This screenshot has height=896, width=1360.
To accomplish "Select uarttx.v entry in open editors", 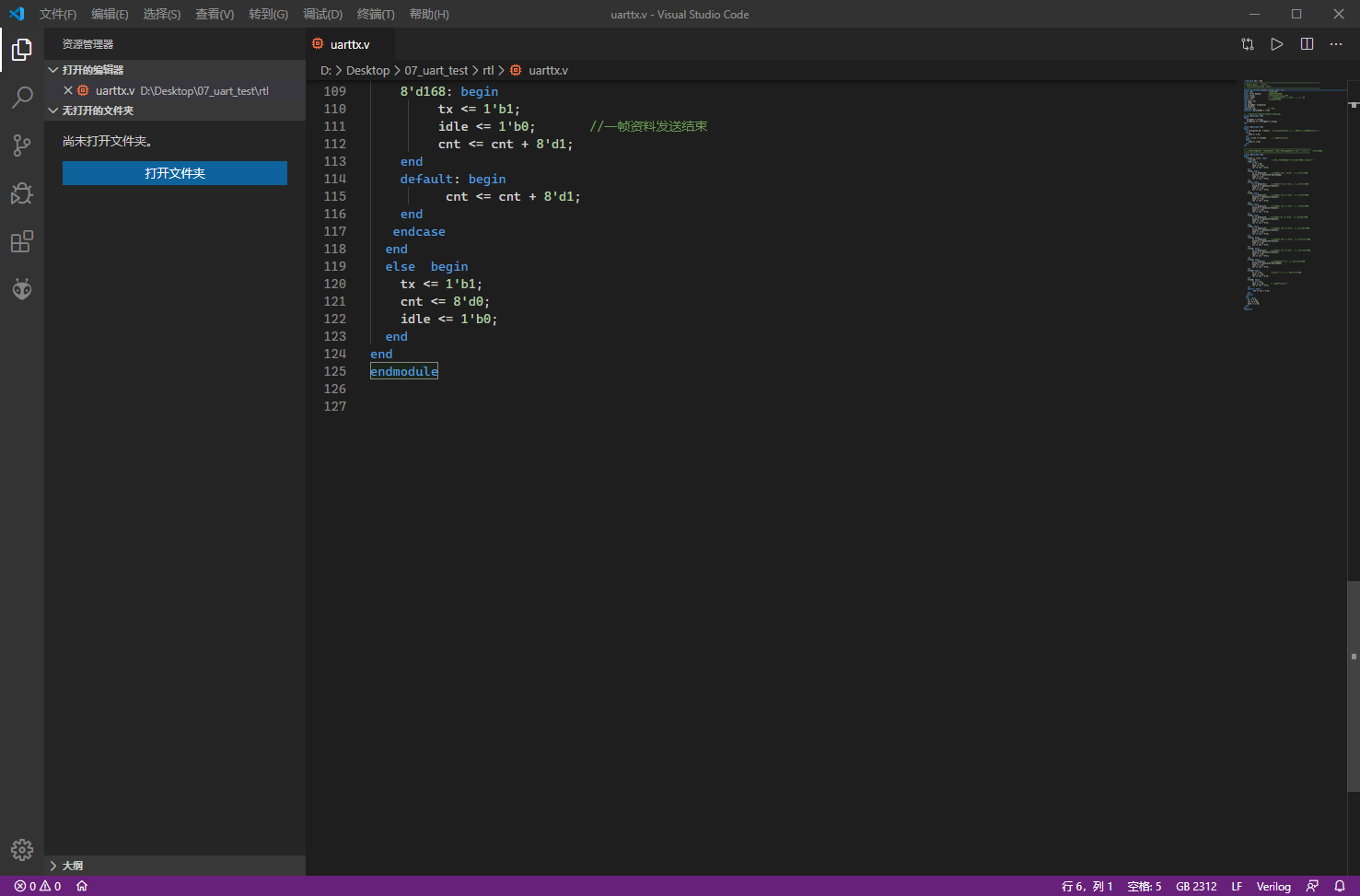I will (175, 90).
